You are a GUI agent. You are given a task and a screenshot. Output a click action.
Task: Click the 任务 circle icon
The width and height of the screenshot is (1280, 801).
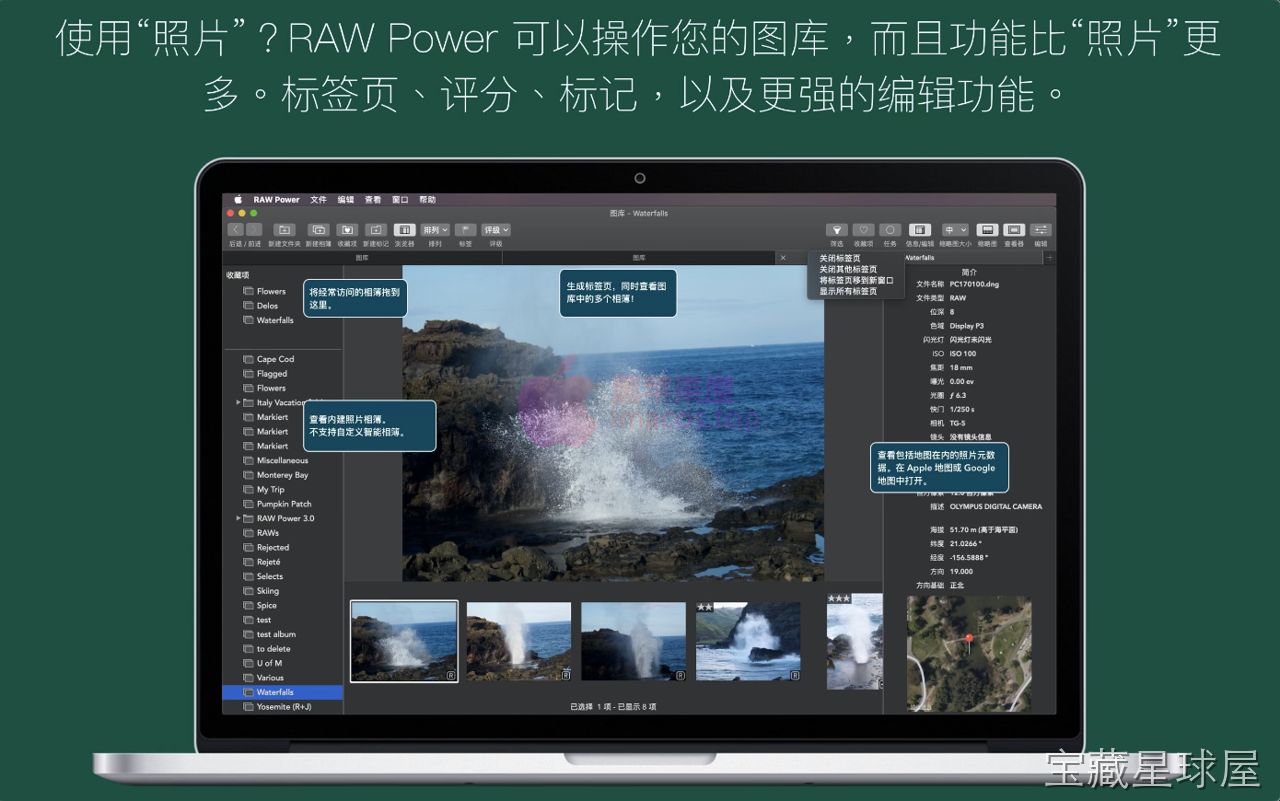(890, 230)
